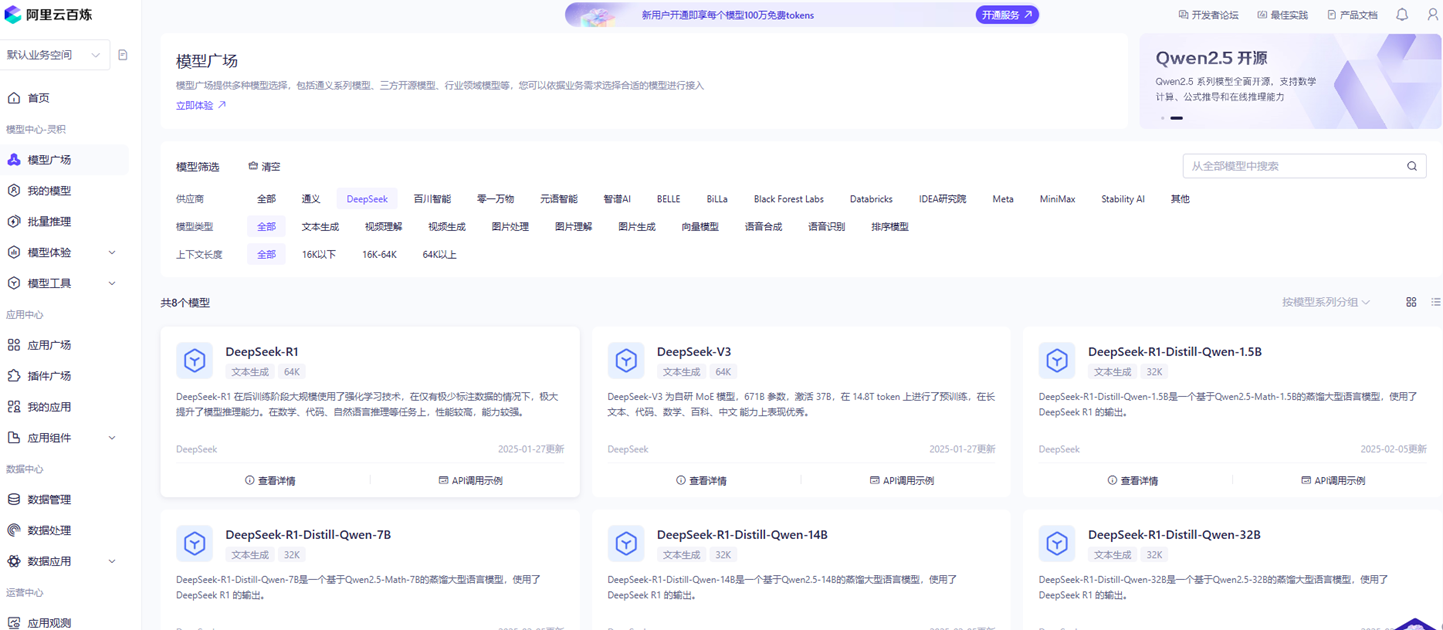
Task: Expand the 模型体验 sidebar menu
Action: pos(112,253)
